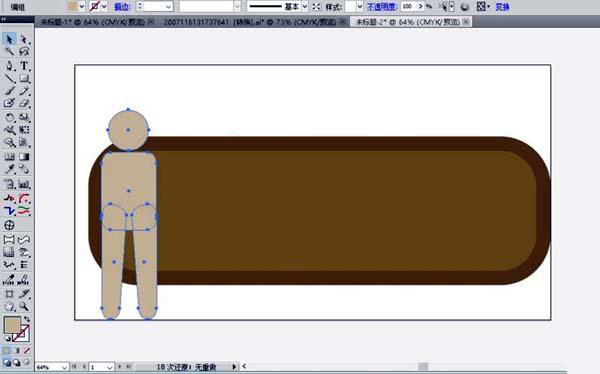Open the fill color dropdown in control bar
Viewport: 600px width, 374px height.
[x=82, y=7]
